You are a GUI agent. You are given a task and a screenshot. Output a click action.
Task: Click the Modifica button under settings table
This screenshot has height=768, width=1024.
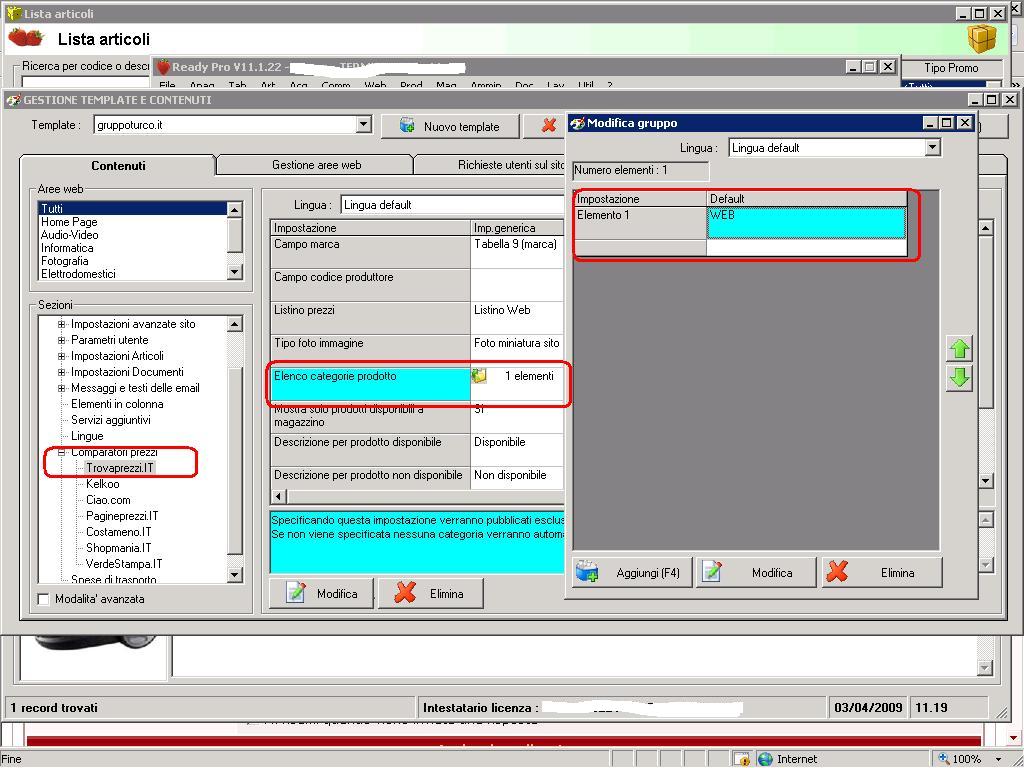[x=321, y=593]
